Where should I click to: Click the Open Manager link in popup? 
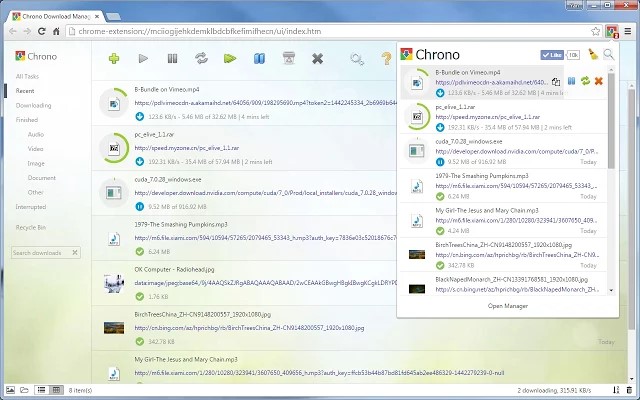(x=508, y=305)
